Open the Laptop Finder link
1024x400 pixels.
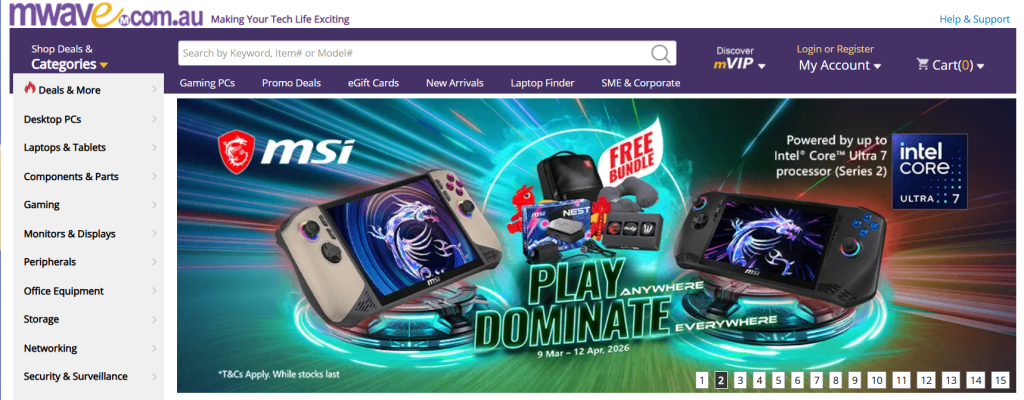[x=543, y=83]
